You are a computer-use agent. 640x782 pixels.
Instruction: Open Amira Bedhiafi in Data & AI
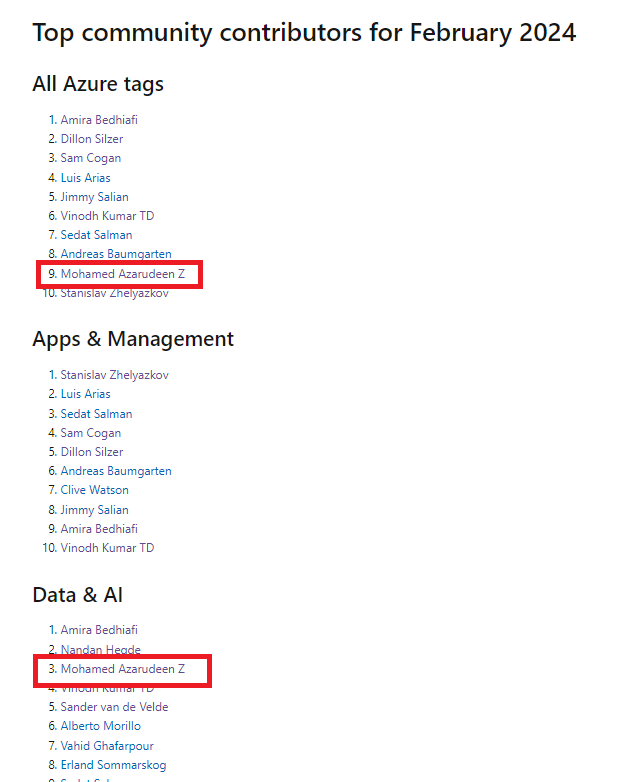99,630
